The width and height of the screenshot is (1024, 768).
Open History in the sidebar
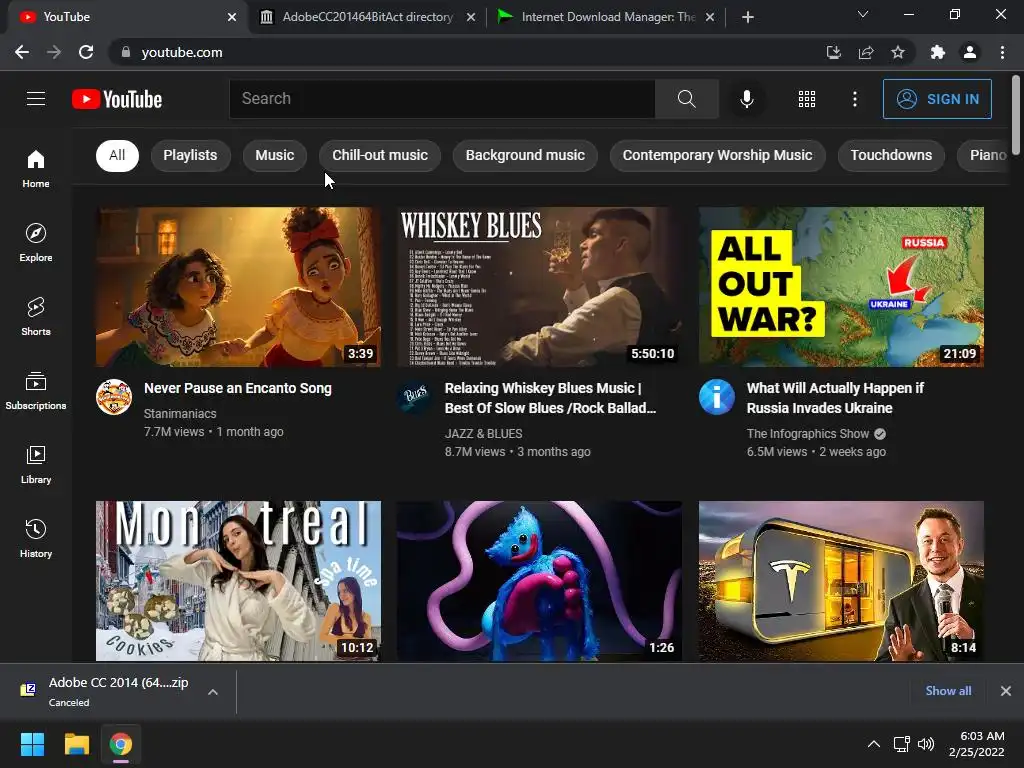36,539
